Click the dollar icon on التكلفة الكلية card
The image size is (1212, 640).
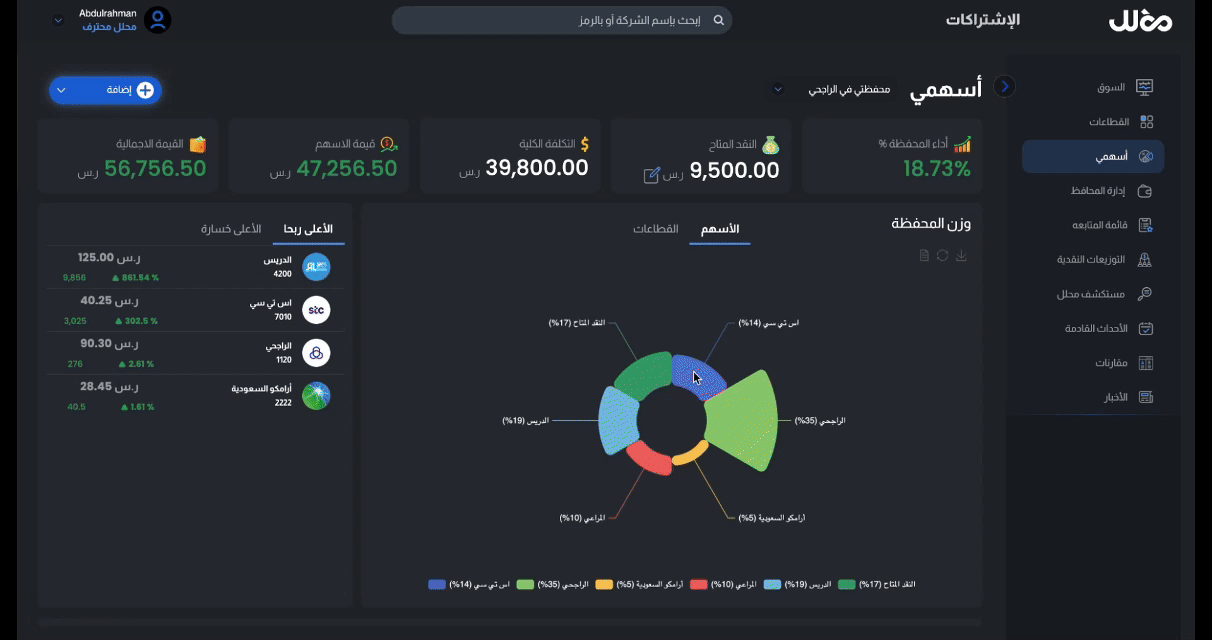(585, 145)
